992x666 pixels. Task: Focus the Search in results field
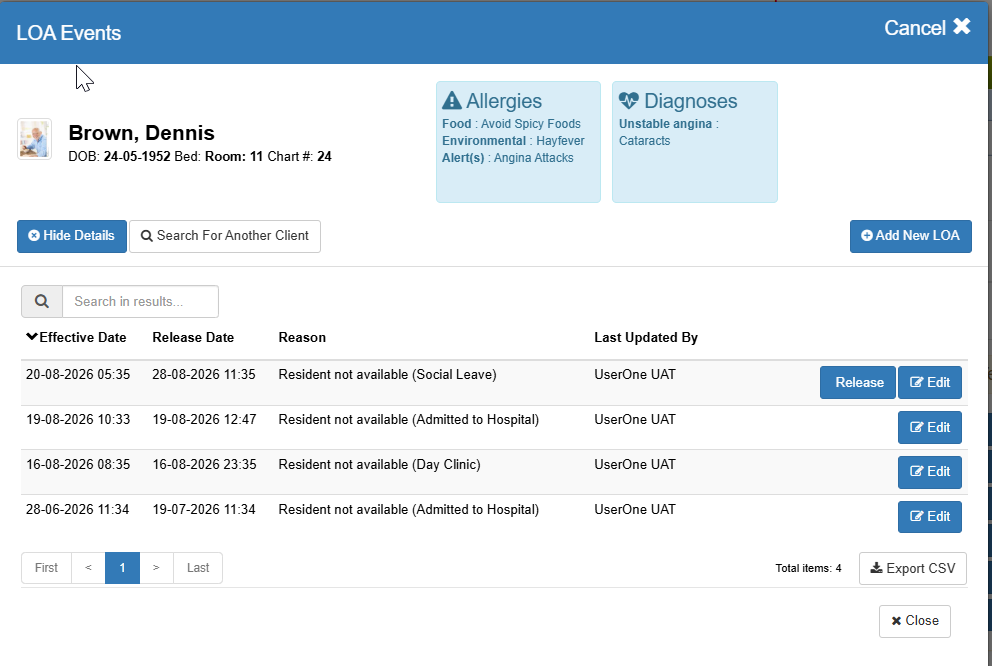coord(140,302)
